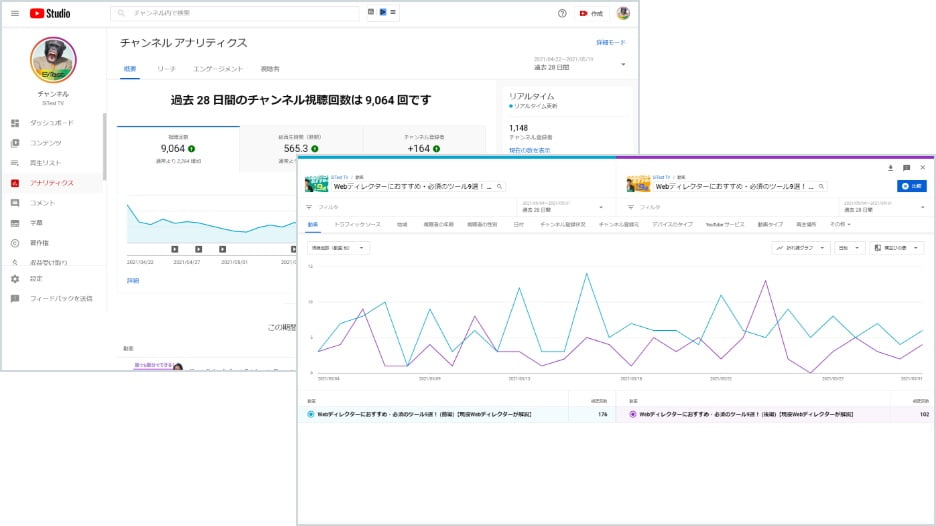This screenshot has height=526, width=936.
Task: Open Playlists (再生リスト) in the sidebar
Action: [x=45, y=163]
